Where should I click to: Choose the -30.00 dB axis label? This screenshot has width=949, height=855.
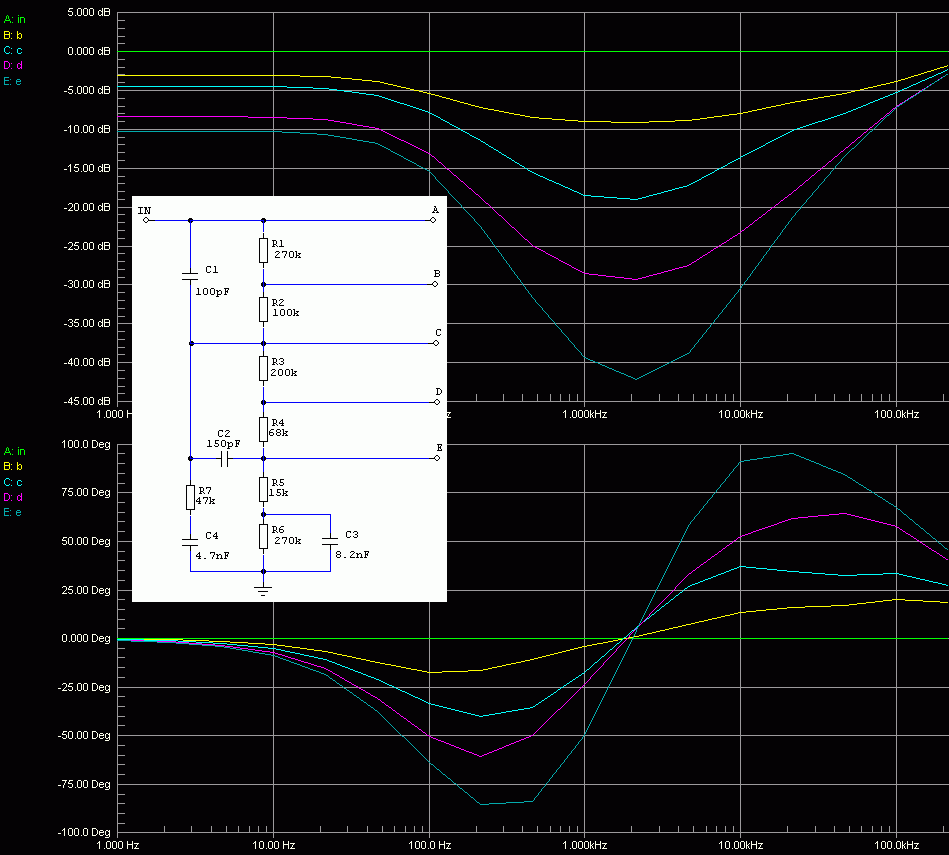pyautogui.click(x=87, y=284)
